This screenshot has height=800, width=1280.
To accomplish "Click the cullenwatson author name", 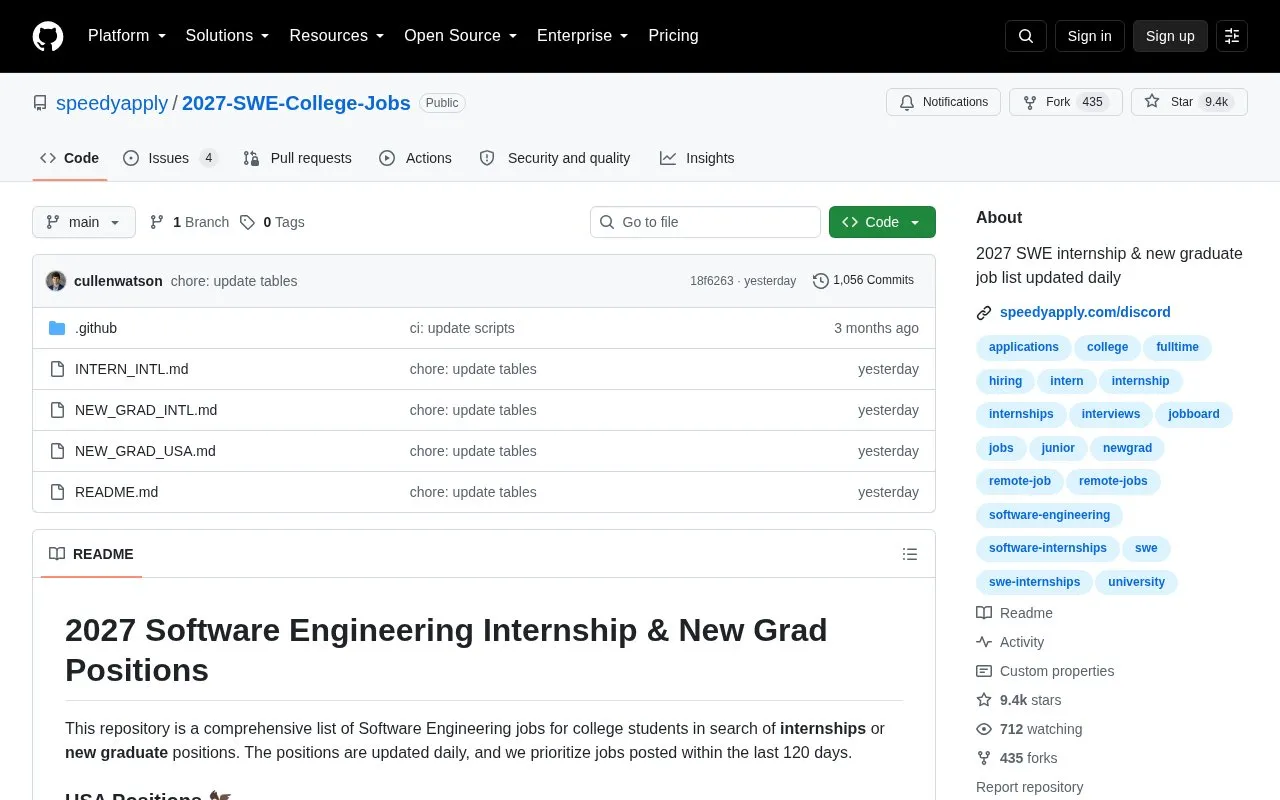I will [x=118, y=281].
